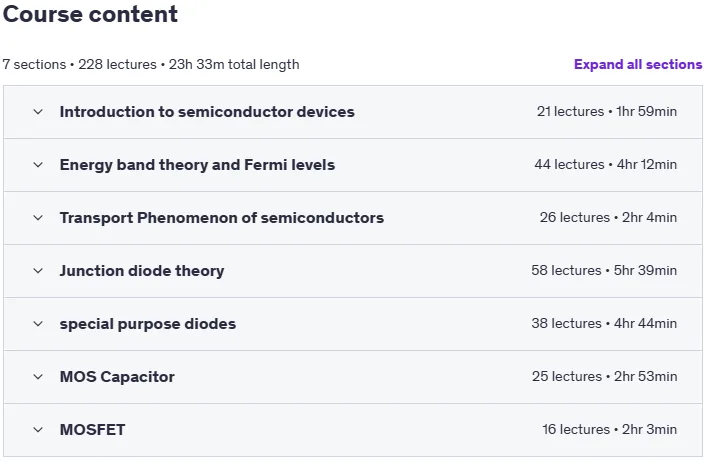The width and height of the screenshot is (708, 462).
Task: Click the 44 lectures 4hr 12min label
Action: [x=606, y=165]
